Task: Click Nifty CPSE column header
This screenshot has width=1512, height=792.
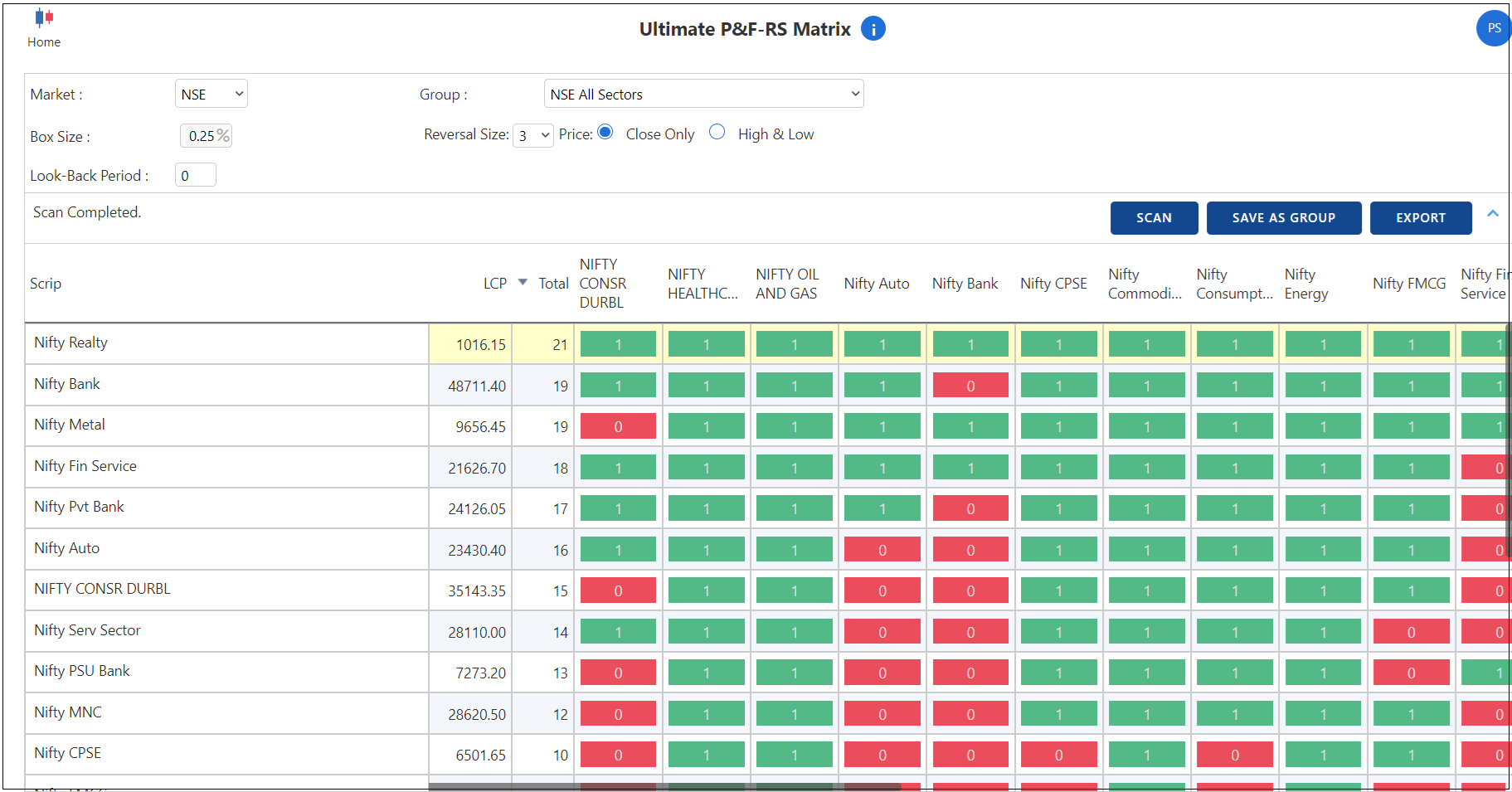Action: pyautogui.click(x=1053, y=284)
